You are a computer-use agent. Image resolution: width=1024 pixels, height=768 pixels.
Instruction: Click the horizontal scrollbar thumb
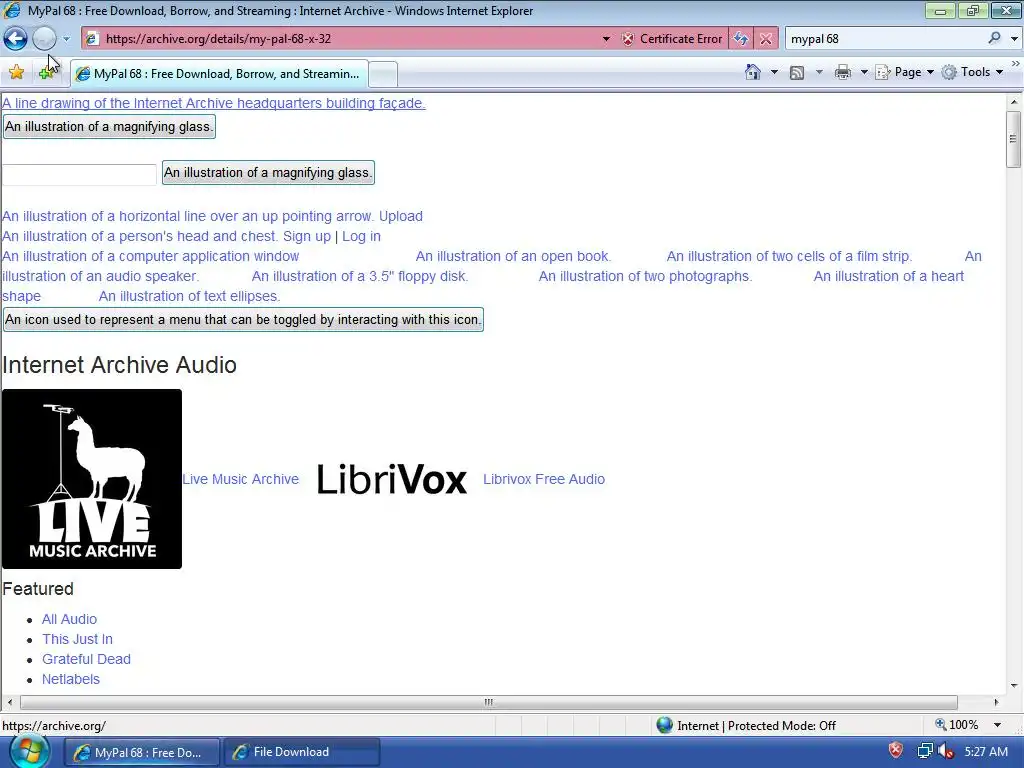click(x=488, y=702)
